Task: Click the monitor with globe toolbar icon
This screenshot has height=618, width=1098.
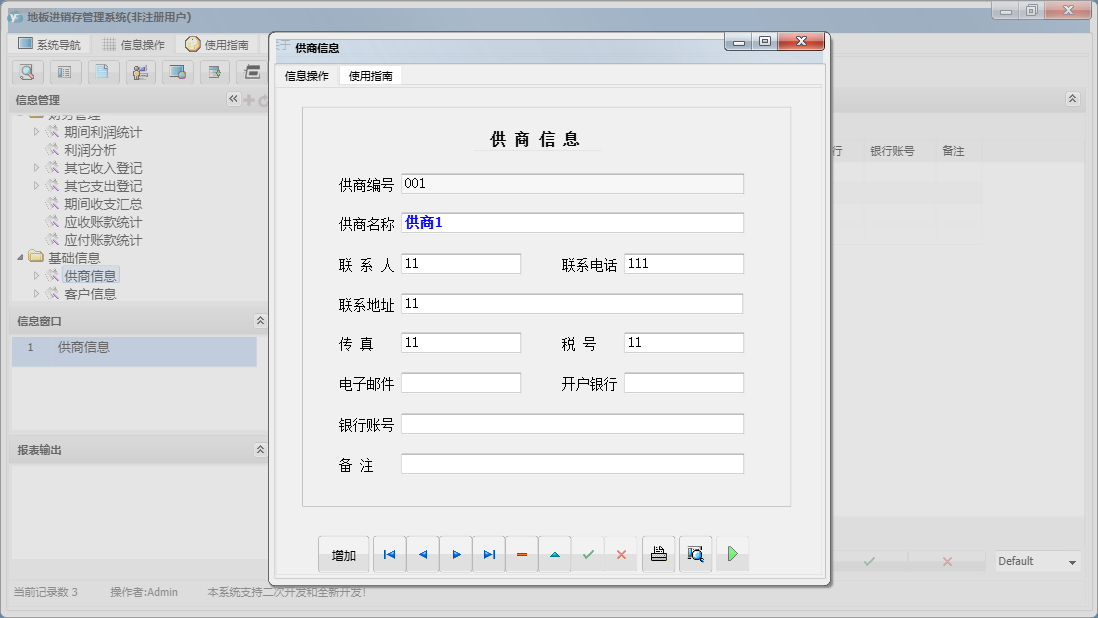Action: [x=178, y=71]
